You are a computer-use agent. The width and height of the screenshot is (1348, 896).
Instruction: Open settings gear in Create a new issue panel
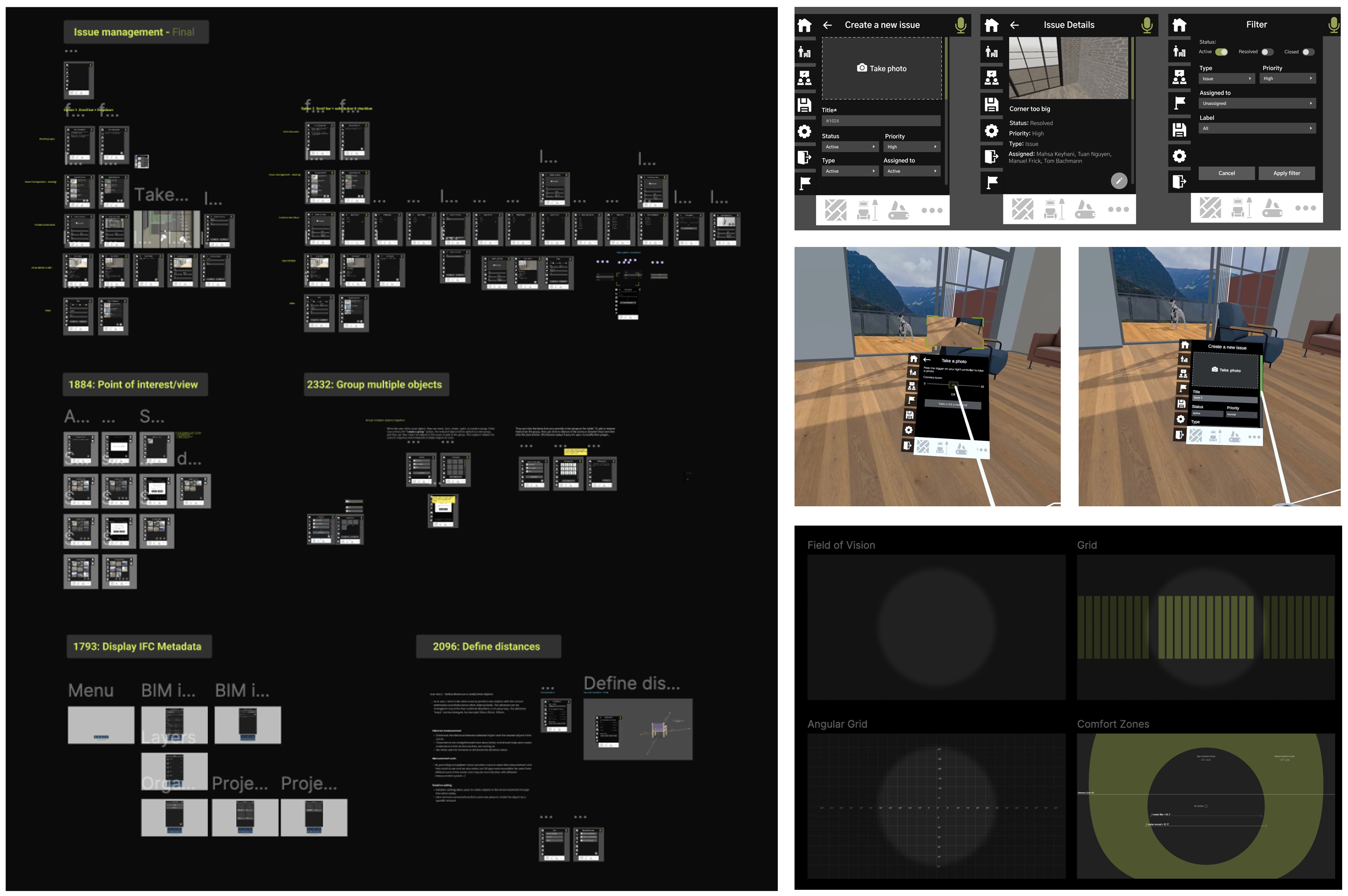[804, 131]
